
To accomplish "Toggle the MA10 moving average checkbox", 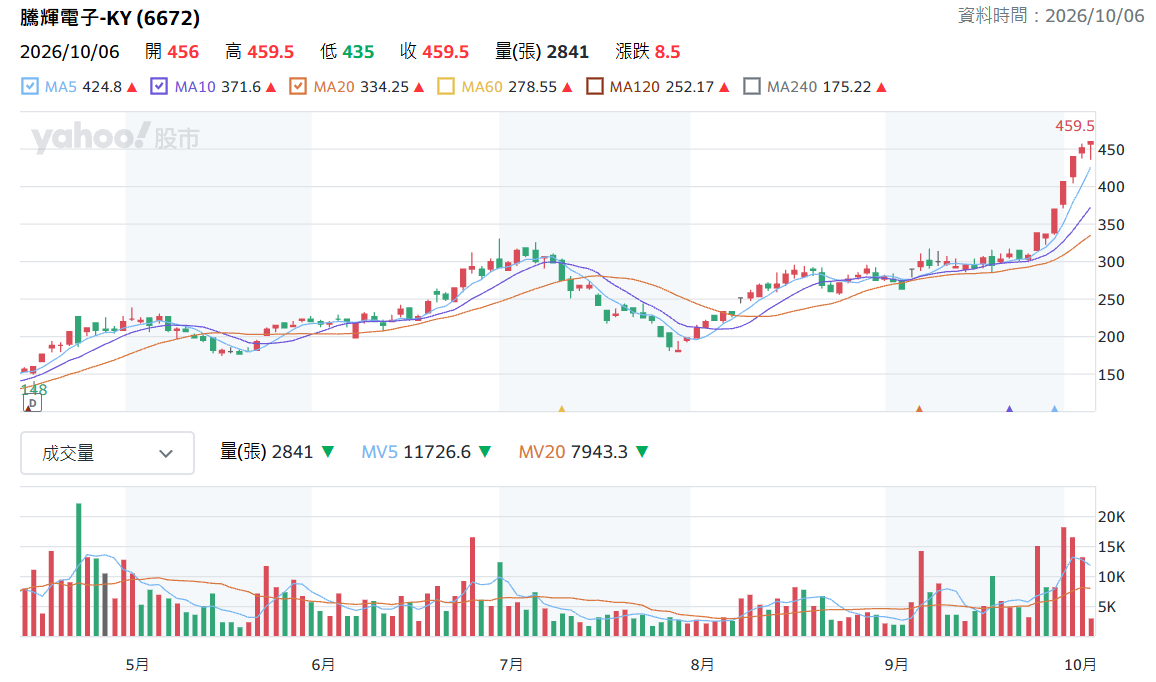I will coord(159,86).
